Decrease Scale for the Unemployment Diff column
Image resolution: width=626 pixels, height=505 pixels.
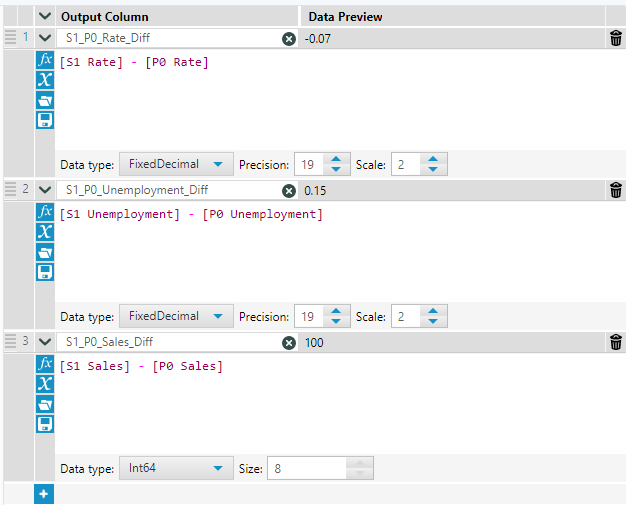pos(433,322)
